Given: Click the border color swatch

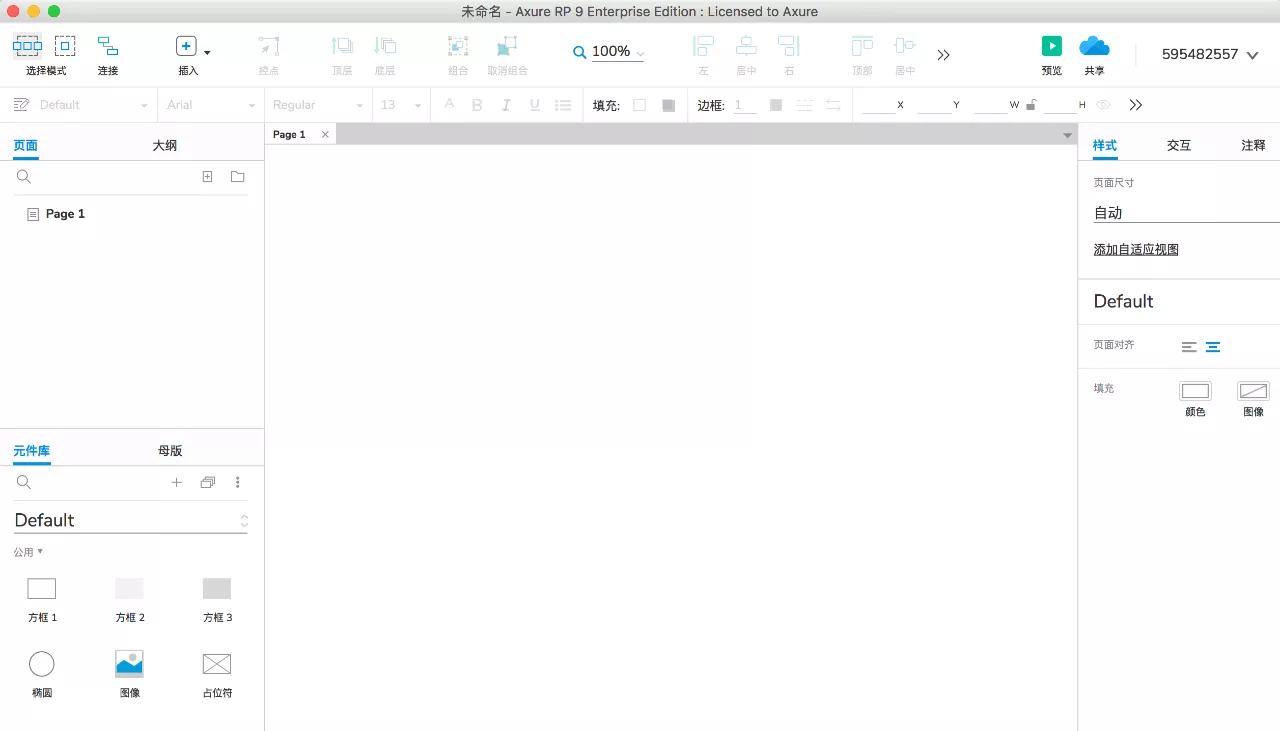Looking at the screenshot, I should pyautogui.click(x=776, y=105).
